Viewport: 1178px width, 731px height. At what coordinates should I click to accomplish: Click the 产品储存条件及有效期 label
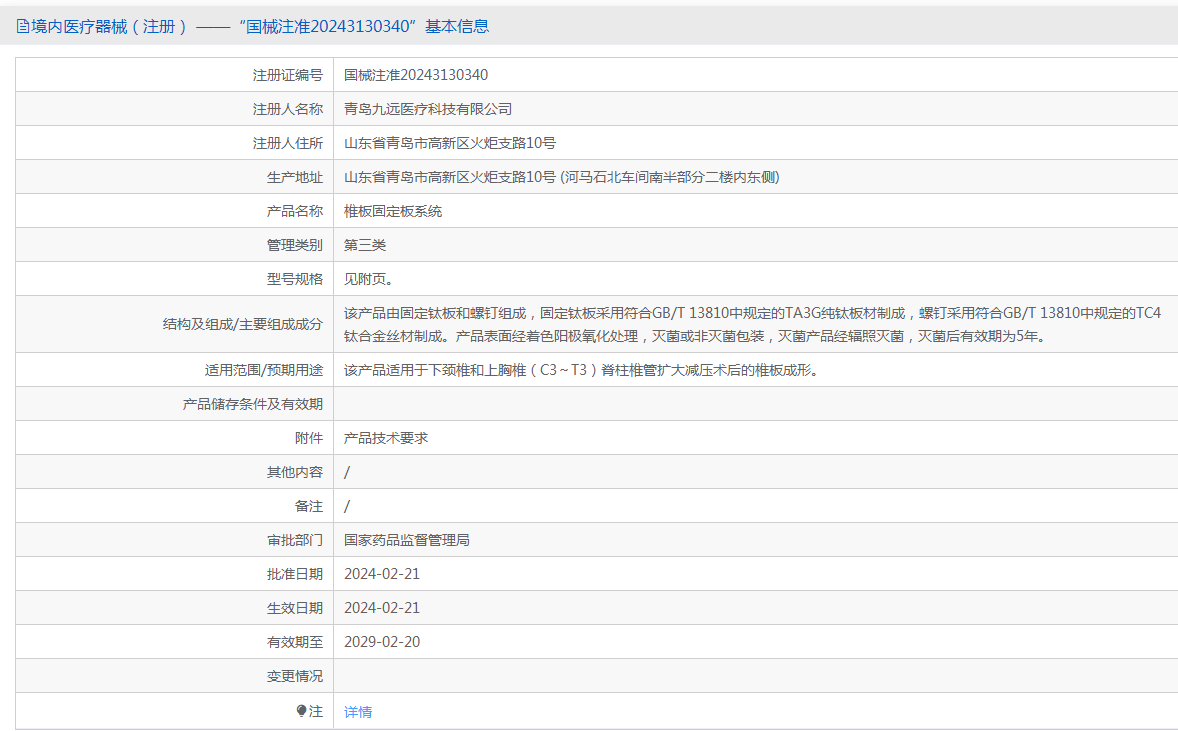pos(252,404)
